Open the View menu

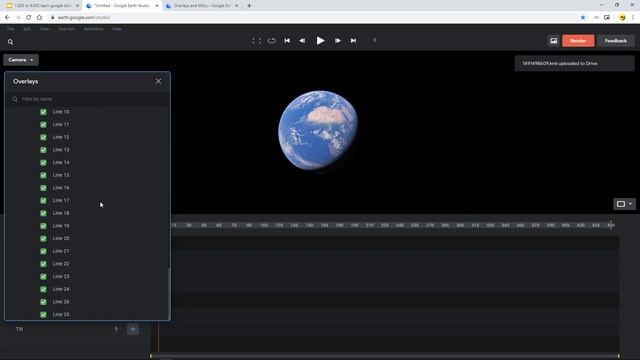coord(44,29)
